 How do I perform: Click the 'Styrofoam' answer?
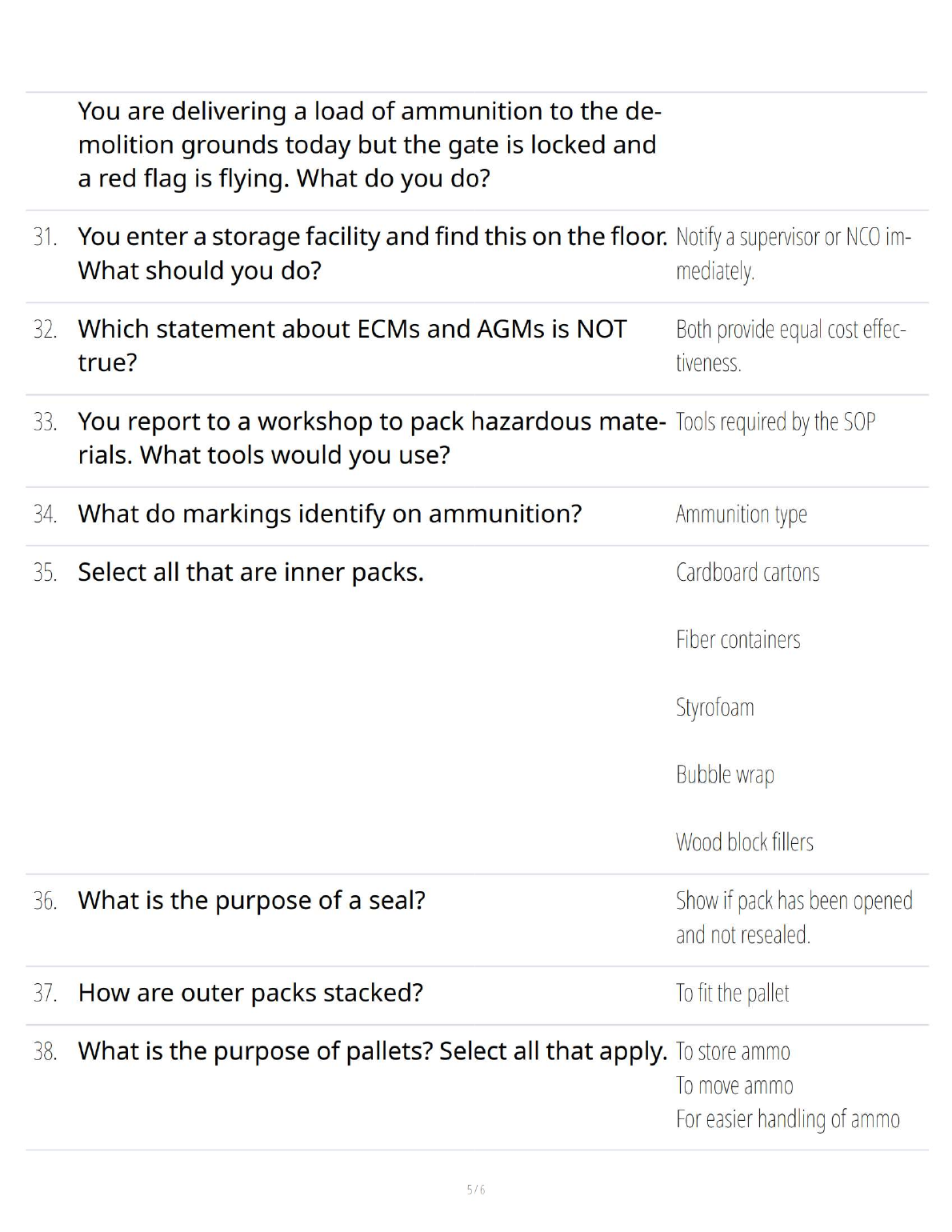click(x=714, y=707)
